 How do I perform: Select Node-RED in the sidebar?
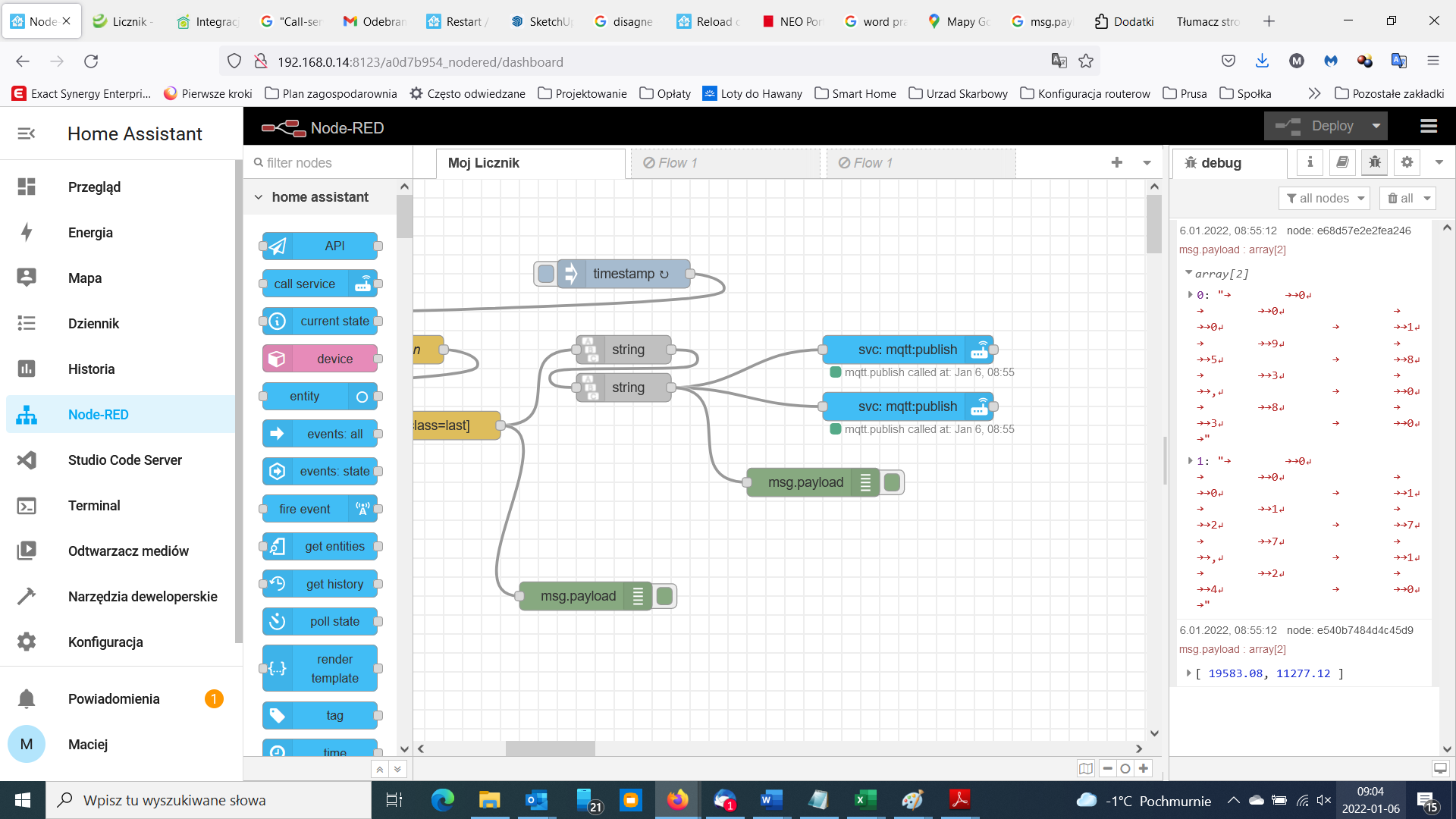pyautogui.click(x=121, y=414)
